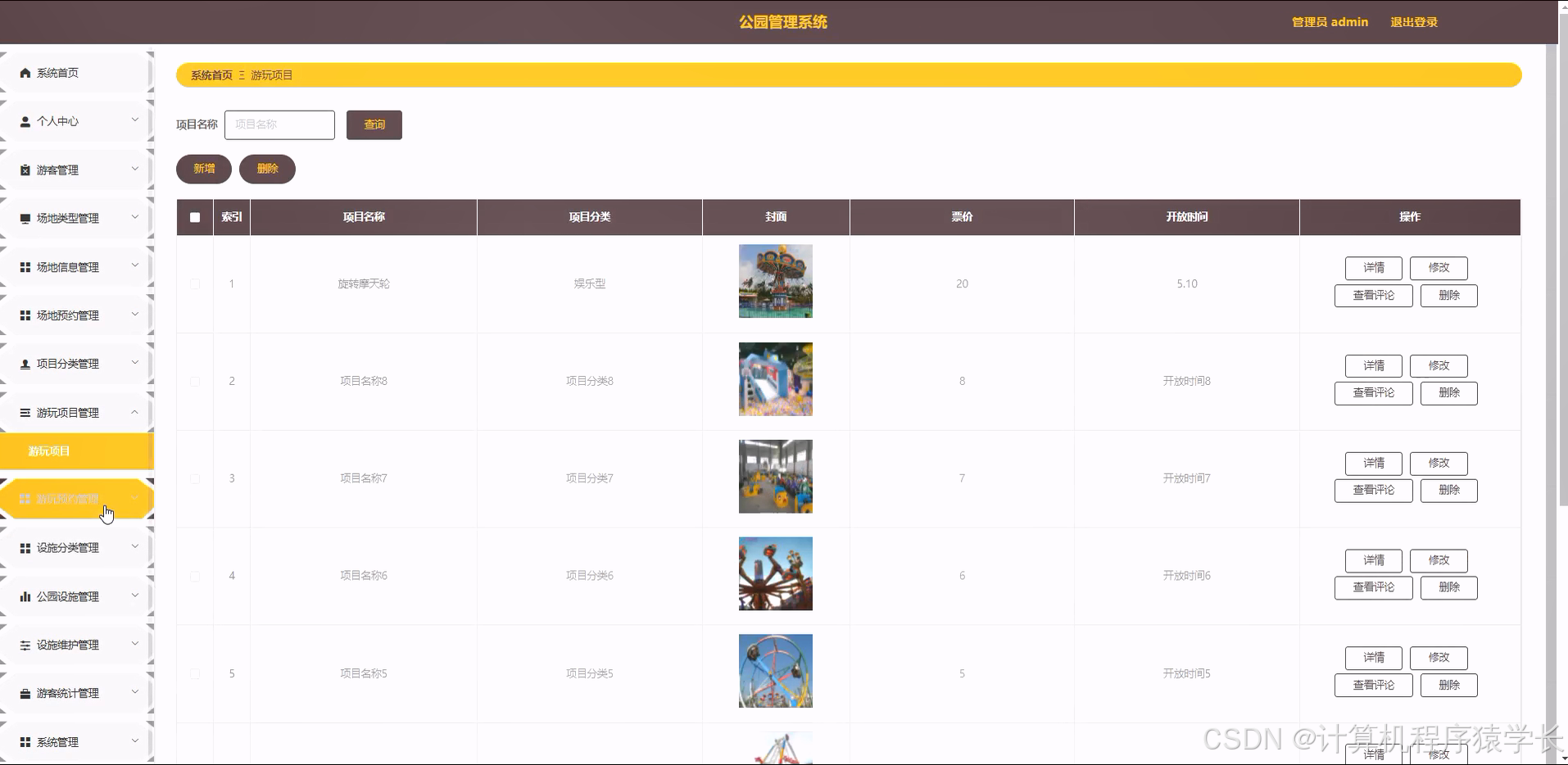This screenshot has height=765, width=1568.
Task: Focus the 项目名称 search input field
Action: point(279,124)
